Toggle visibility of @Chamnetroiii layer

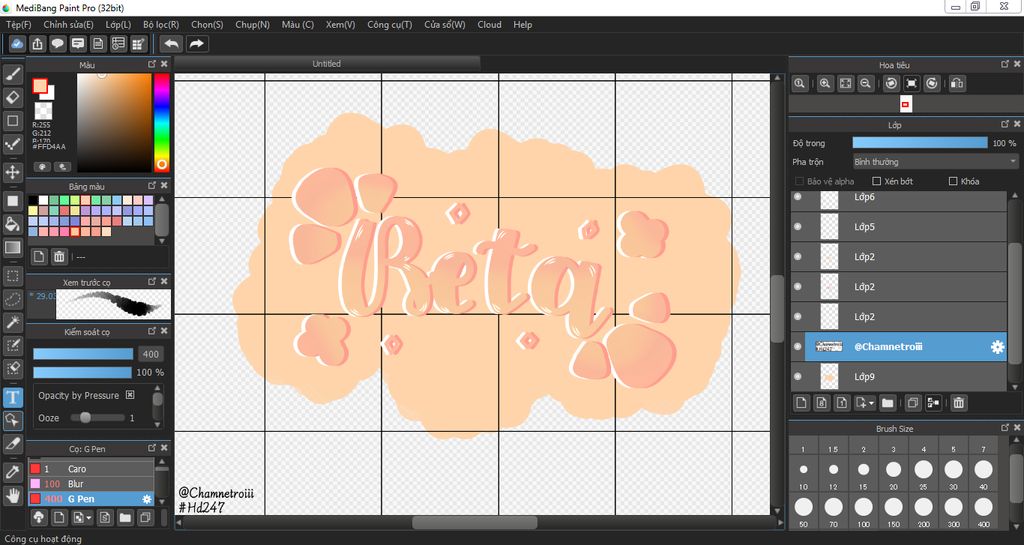[x=797, y=347]
